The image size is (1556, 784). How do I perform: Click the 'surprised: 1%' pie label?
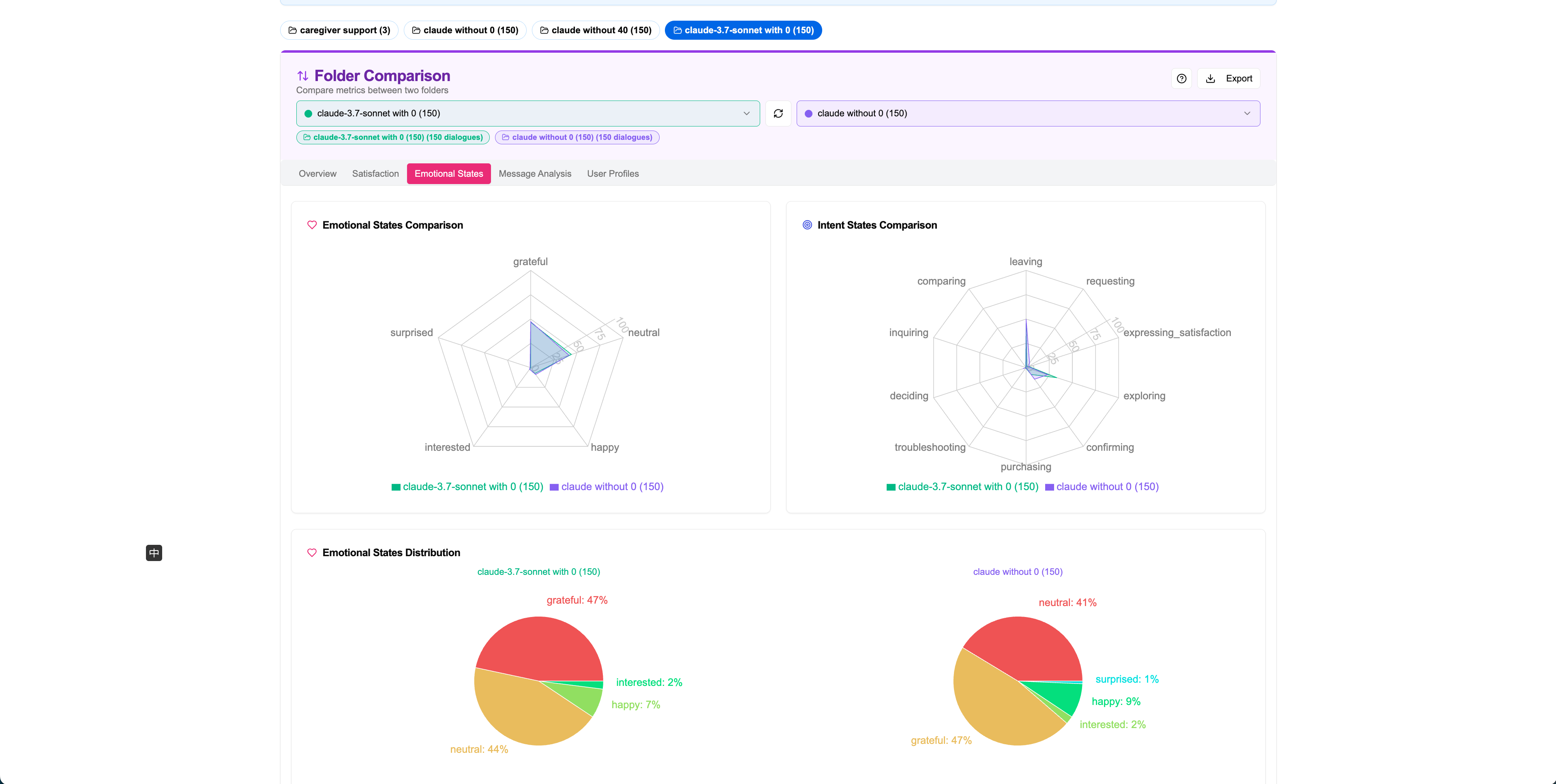1127,679
